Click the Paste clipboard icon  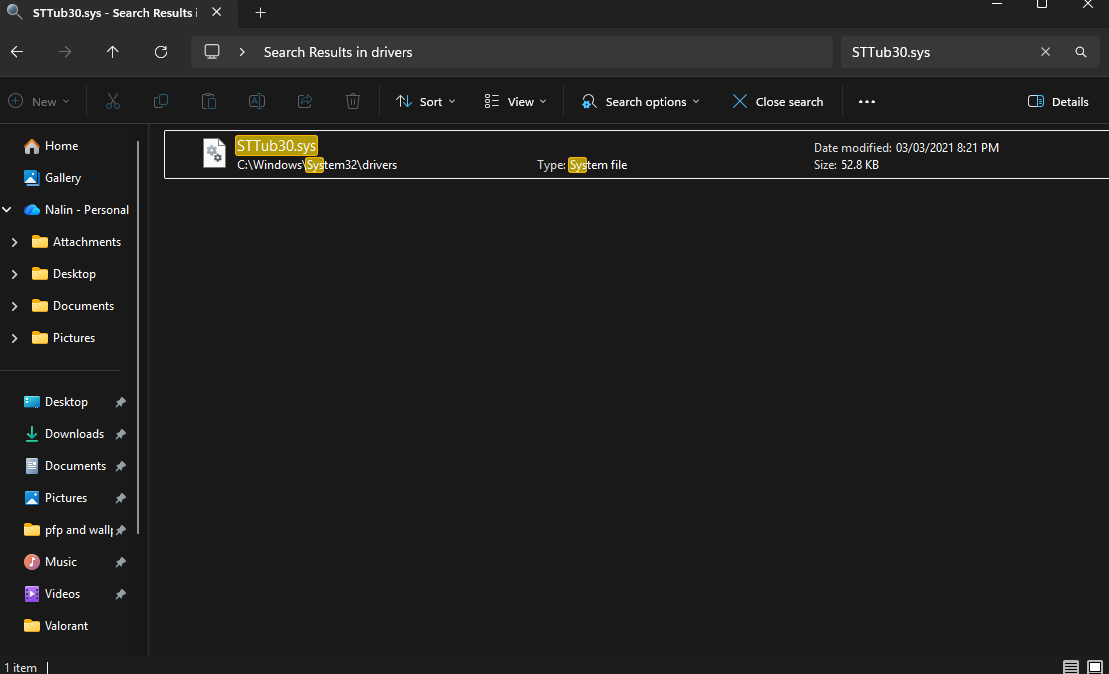209,102
